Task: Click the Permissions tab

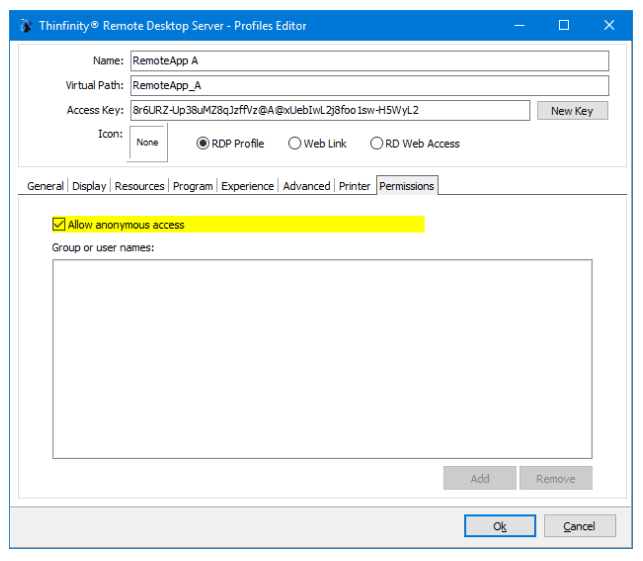Action: tap(406, 186)
